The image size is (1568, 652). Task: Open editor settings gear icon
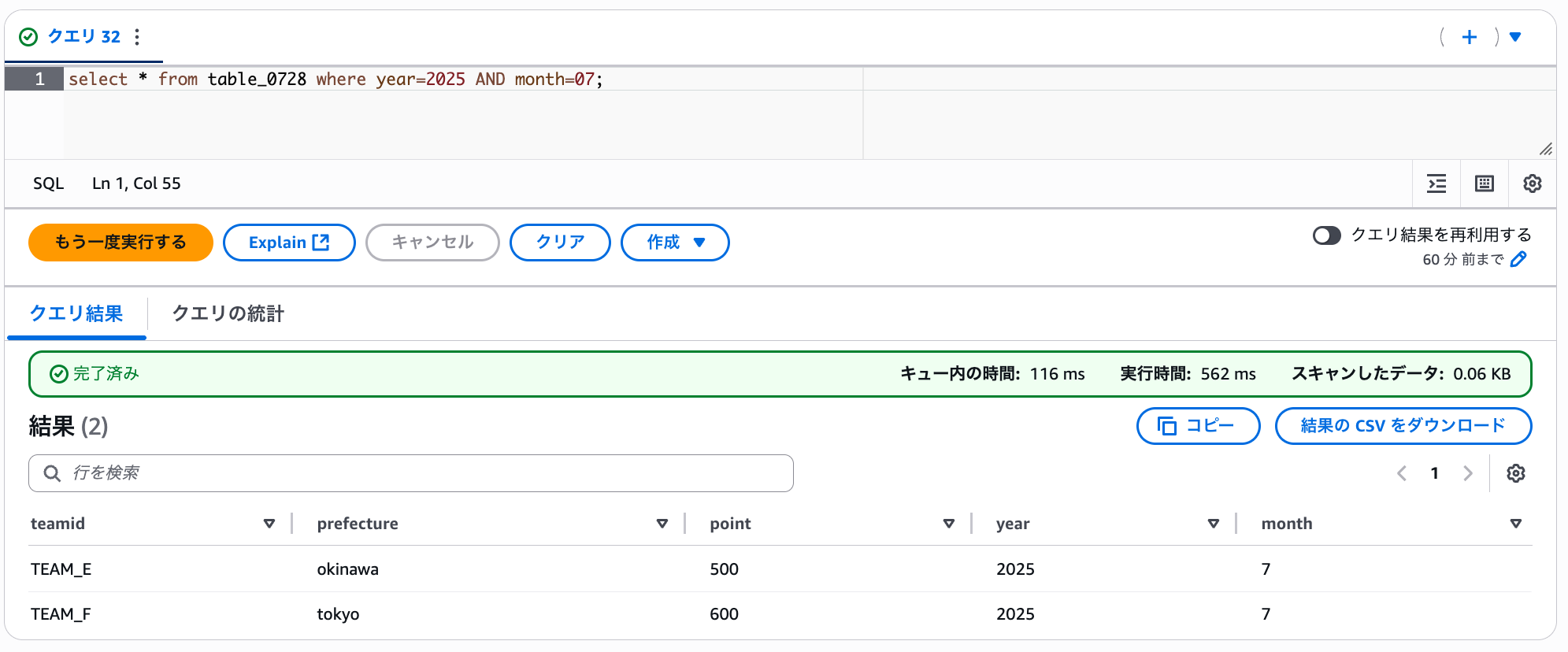[x=1532, y=183]
